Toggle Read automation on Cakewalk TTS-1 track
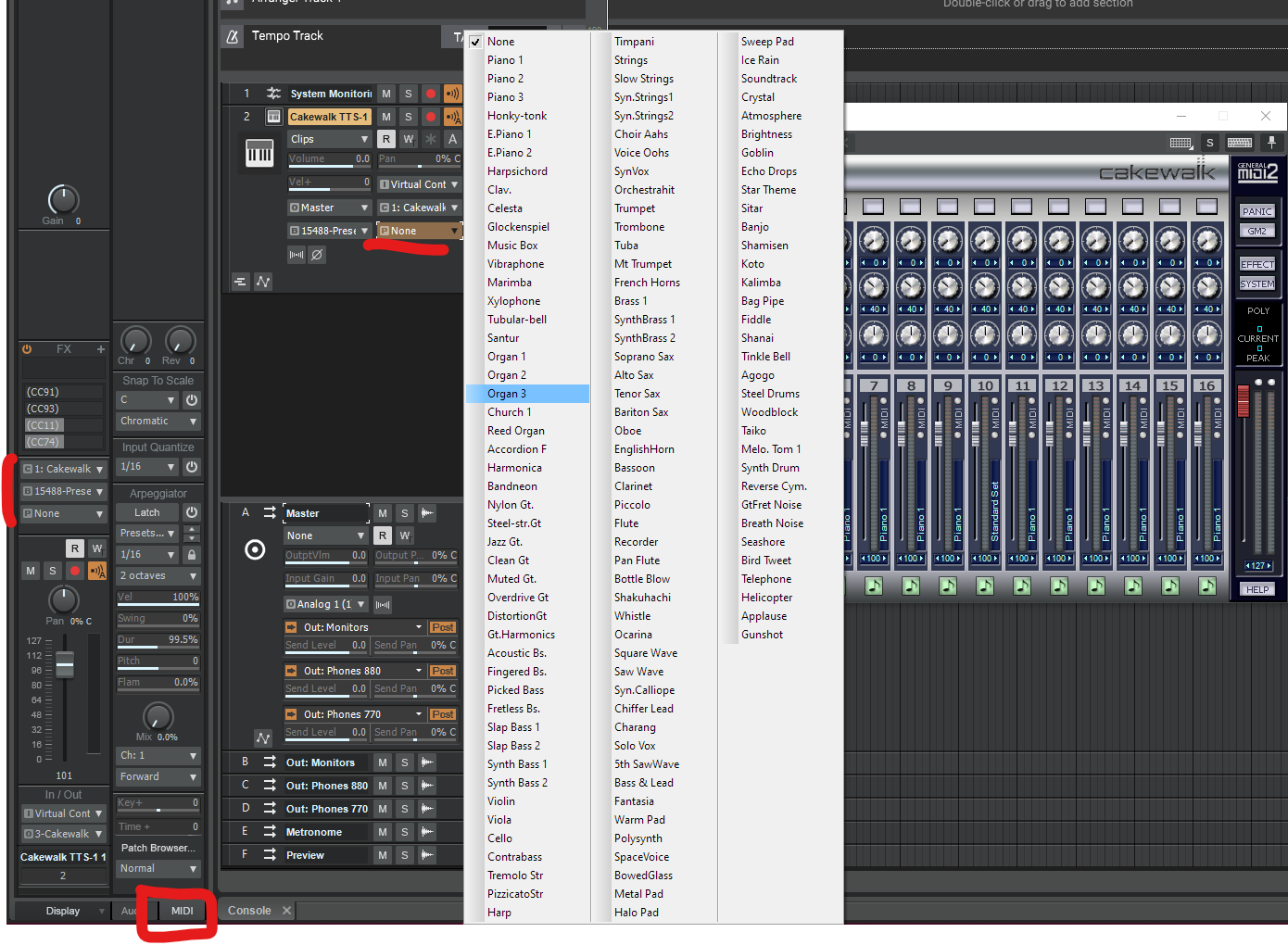 point(386,139)
